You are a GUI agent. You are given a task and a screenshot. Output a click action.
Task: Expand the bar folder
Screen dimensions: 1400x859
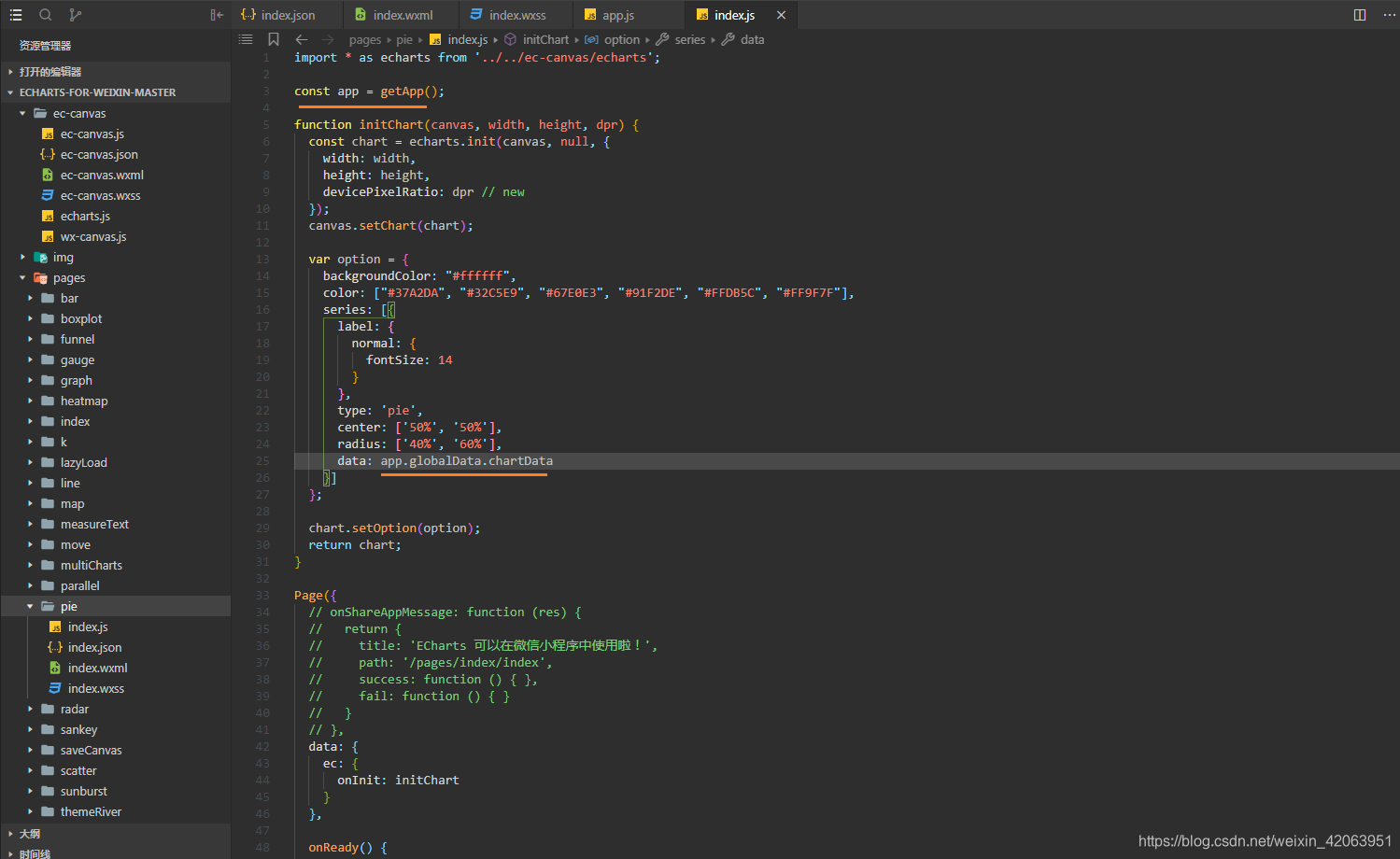[116, 298]
